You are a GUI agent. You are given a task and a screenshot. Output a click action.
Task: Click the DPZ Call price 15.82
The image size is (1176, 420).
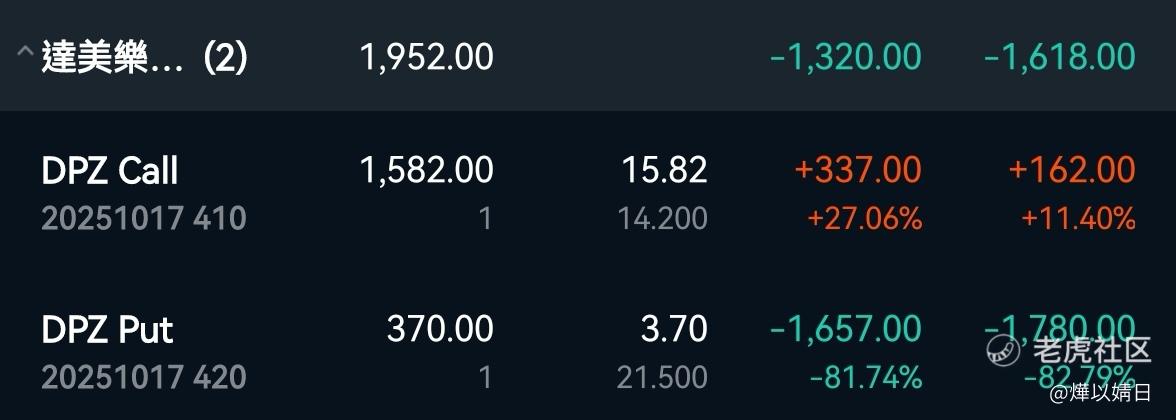coord(664,170)
